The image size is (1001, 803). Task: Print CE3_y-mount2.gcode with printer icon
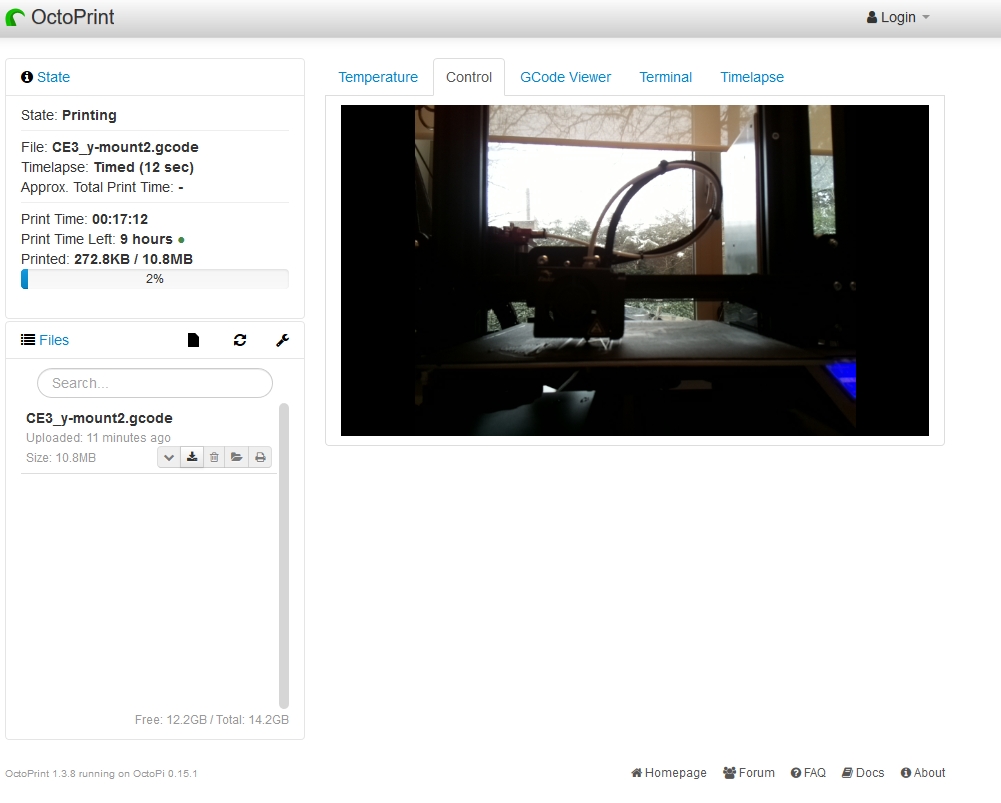pos(260,457)
